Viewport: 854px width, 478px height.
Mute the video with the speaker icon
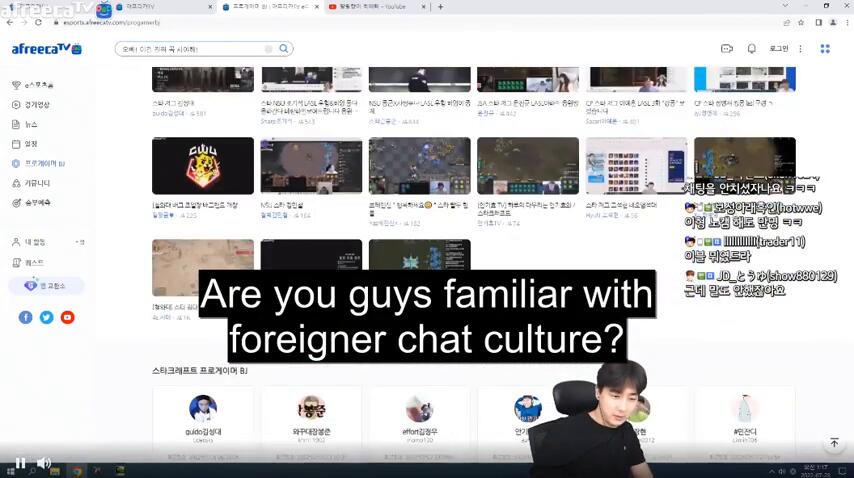(44, 463)
